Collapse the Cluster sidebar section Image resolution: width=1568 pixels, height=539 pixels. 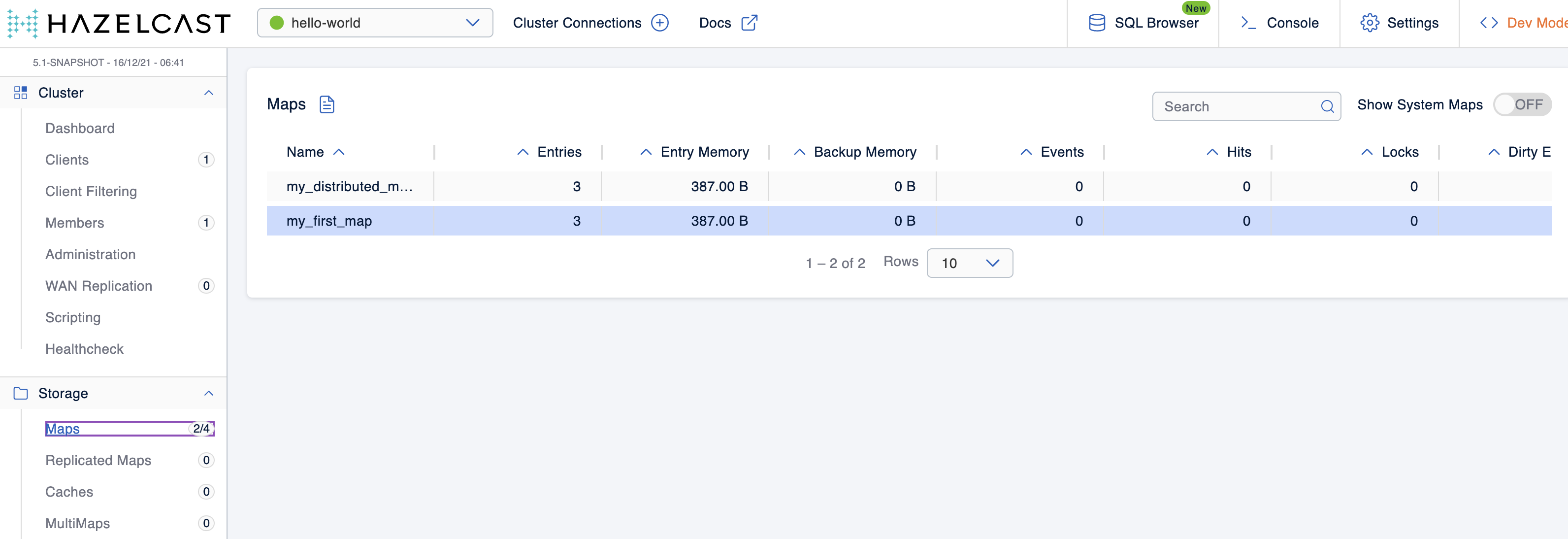(x=209, y=93)
